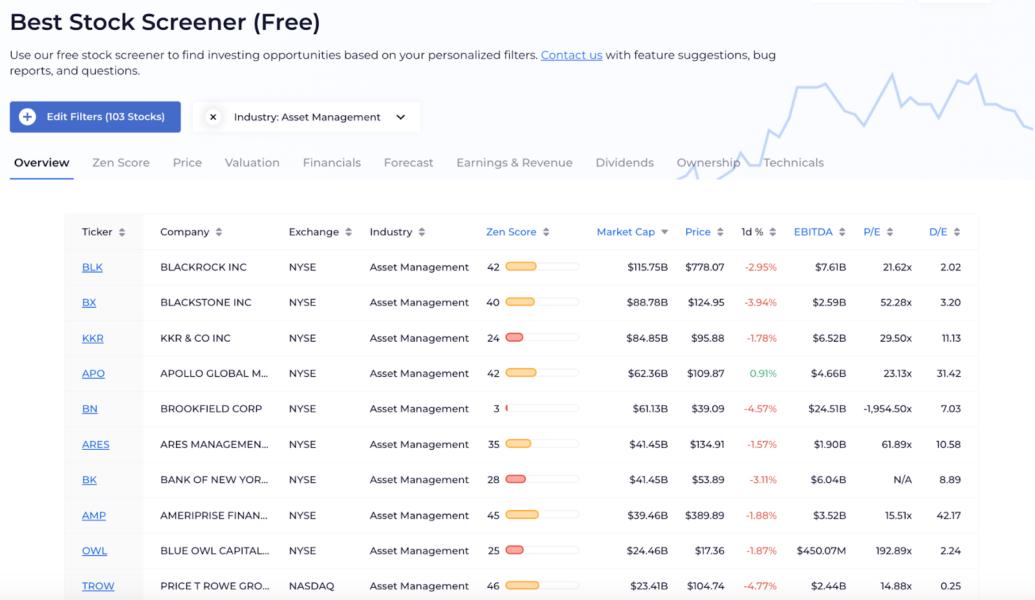Sort by EBITDA using its sort arrows
This screenshot has height=600, width=1035.
pos(842,232)
